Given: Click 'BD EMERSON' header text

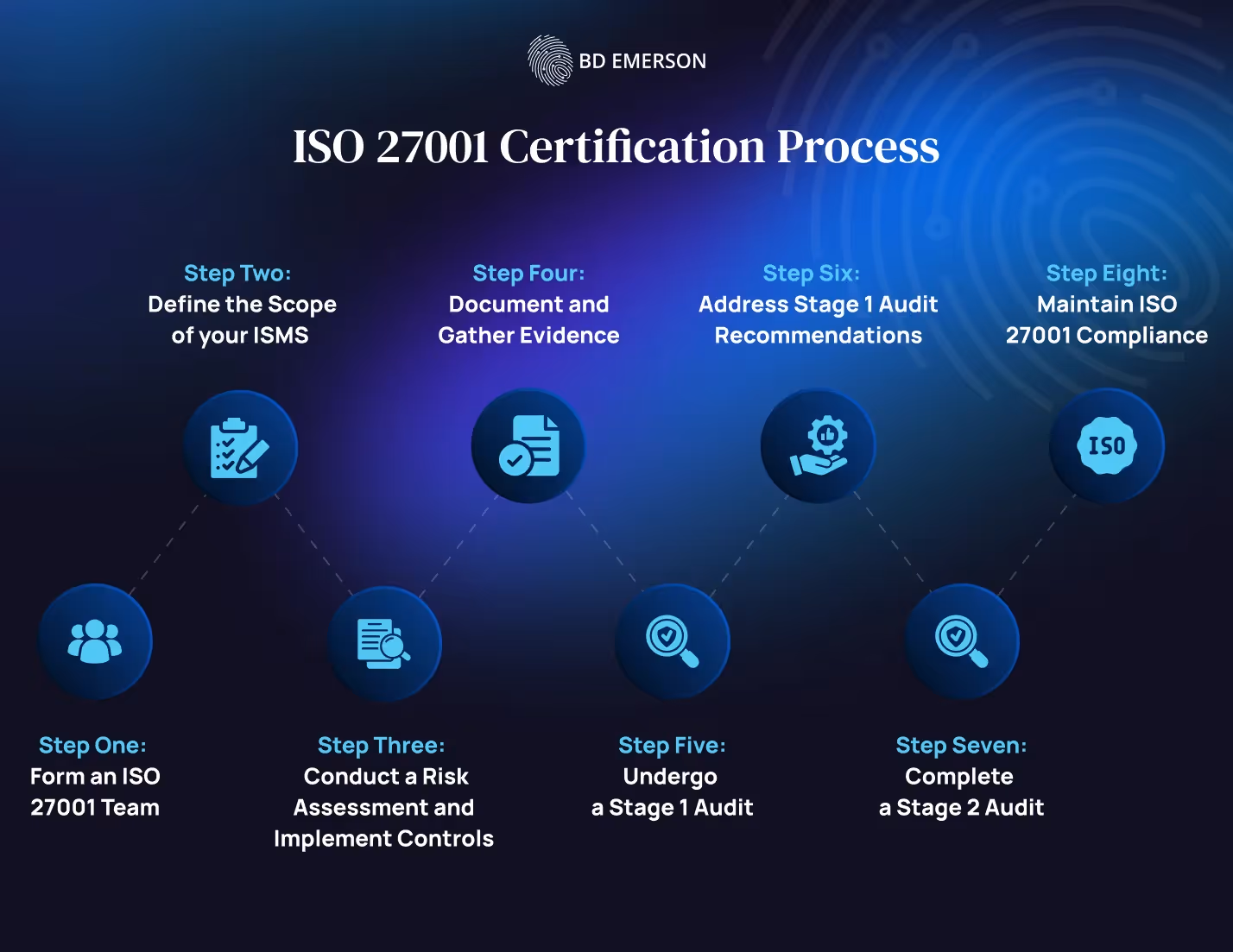Looking at the screenshot, I should click(x=642, y=60).
